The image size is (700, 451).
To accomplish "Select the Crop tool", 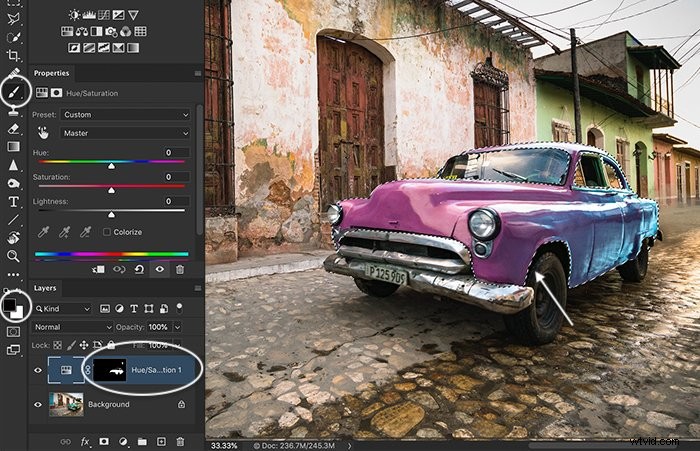I will 13,55.
